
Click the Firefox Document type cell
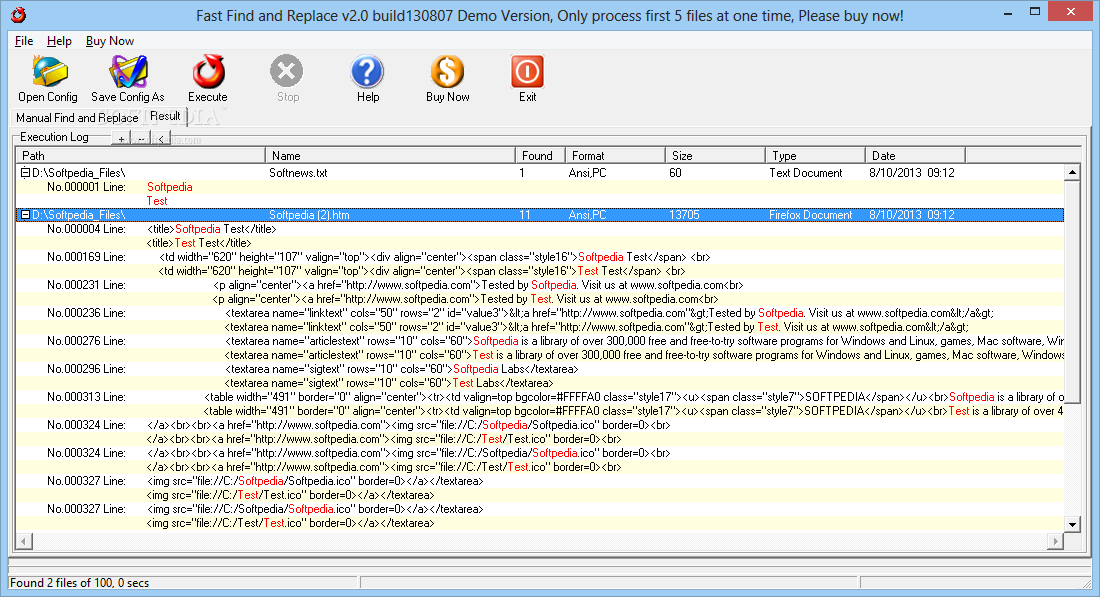click(810, 215)
